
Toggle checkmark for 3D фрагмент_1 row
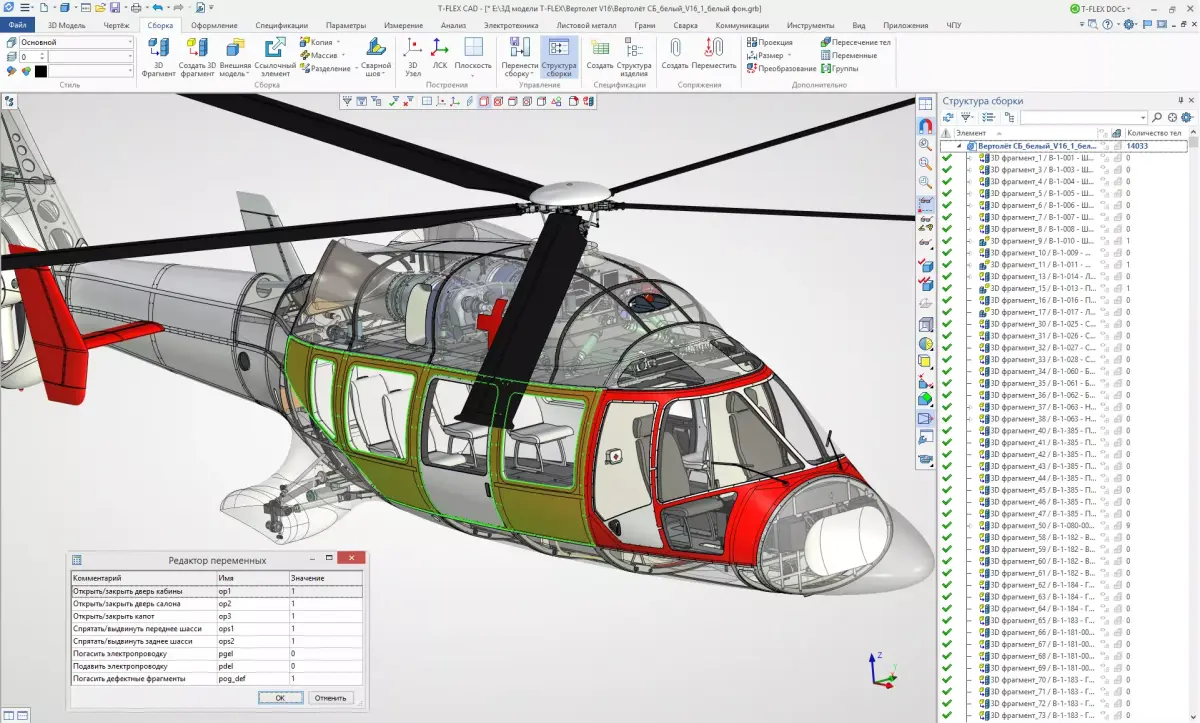coord(947,157)
